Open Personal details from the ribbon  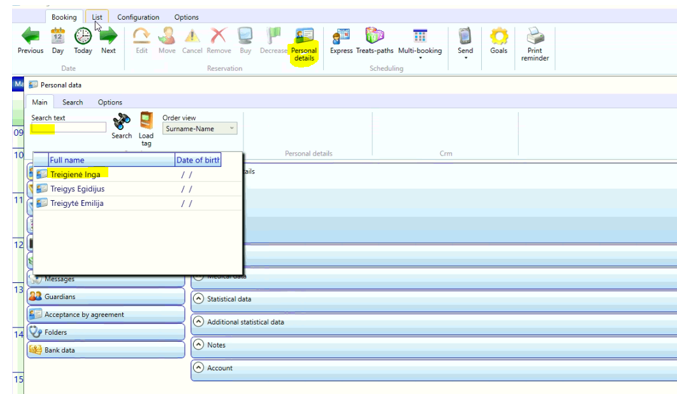tap(304, 45)
